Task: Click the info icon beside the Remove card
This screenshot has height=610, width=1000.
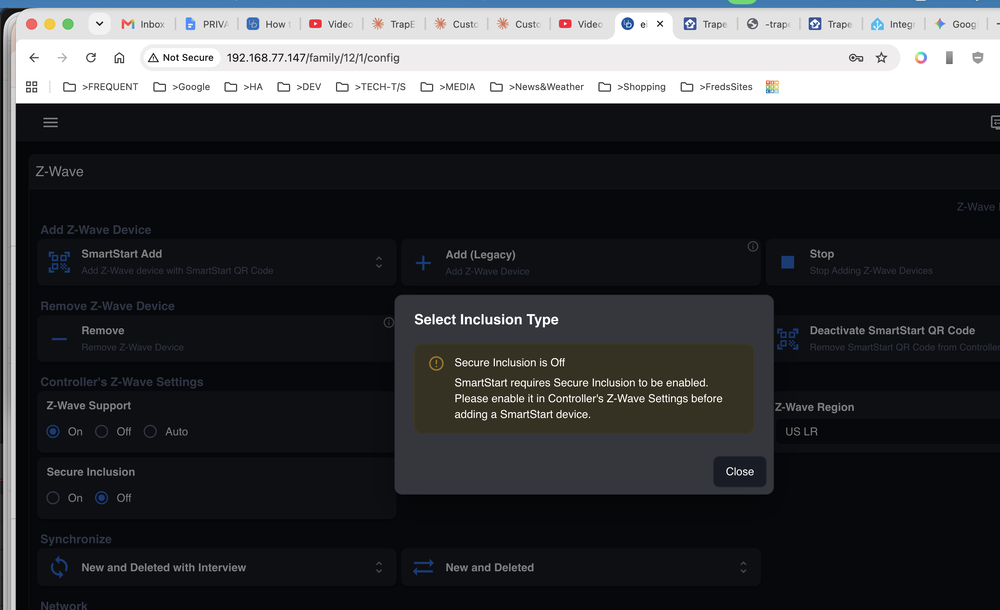Action: point(388,323)
